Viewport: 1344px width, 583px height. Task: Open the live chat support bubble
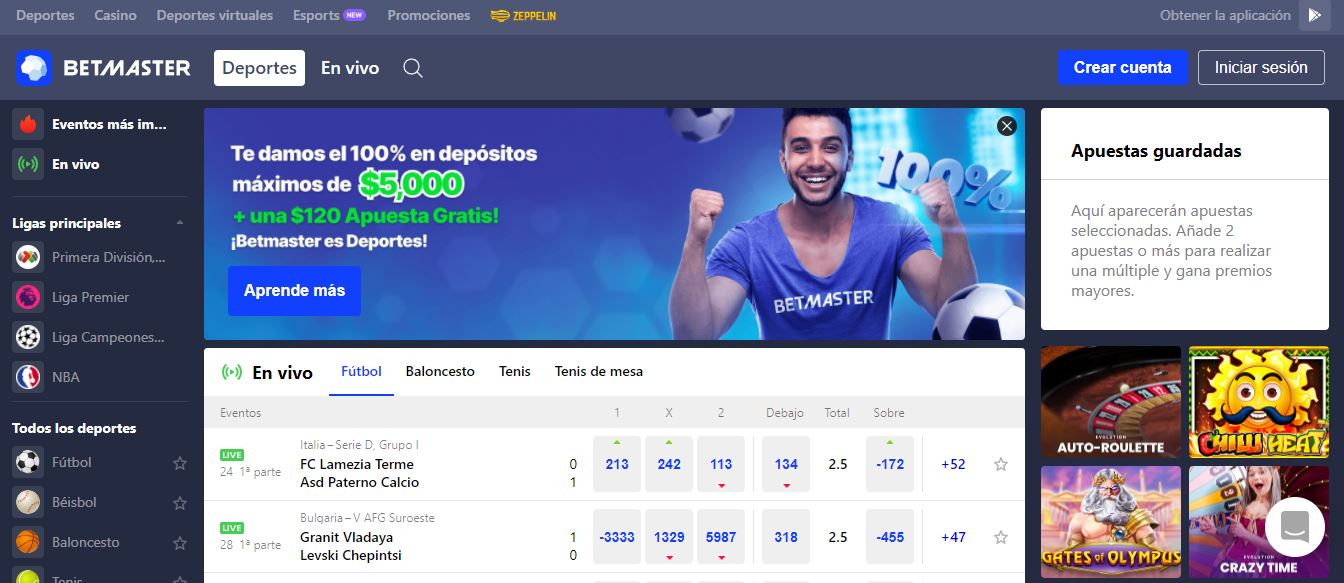point(1294,527)
